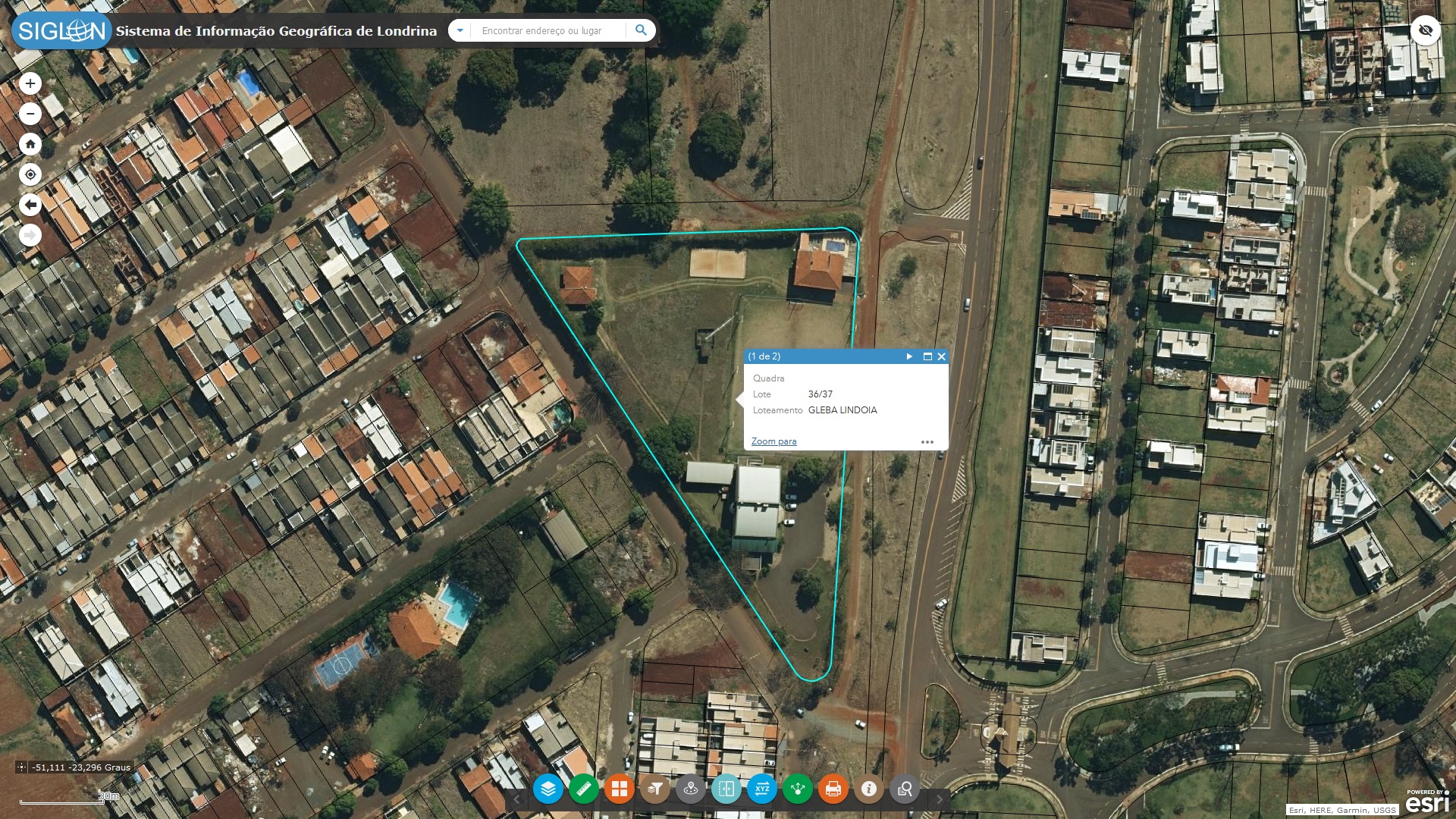Enable my location tracking button
The image size is (1456, 819).
30,174
